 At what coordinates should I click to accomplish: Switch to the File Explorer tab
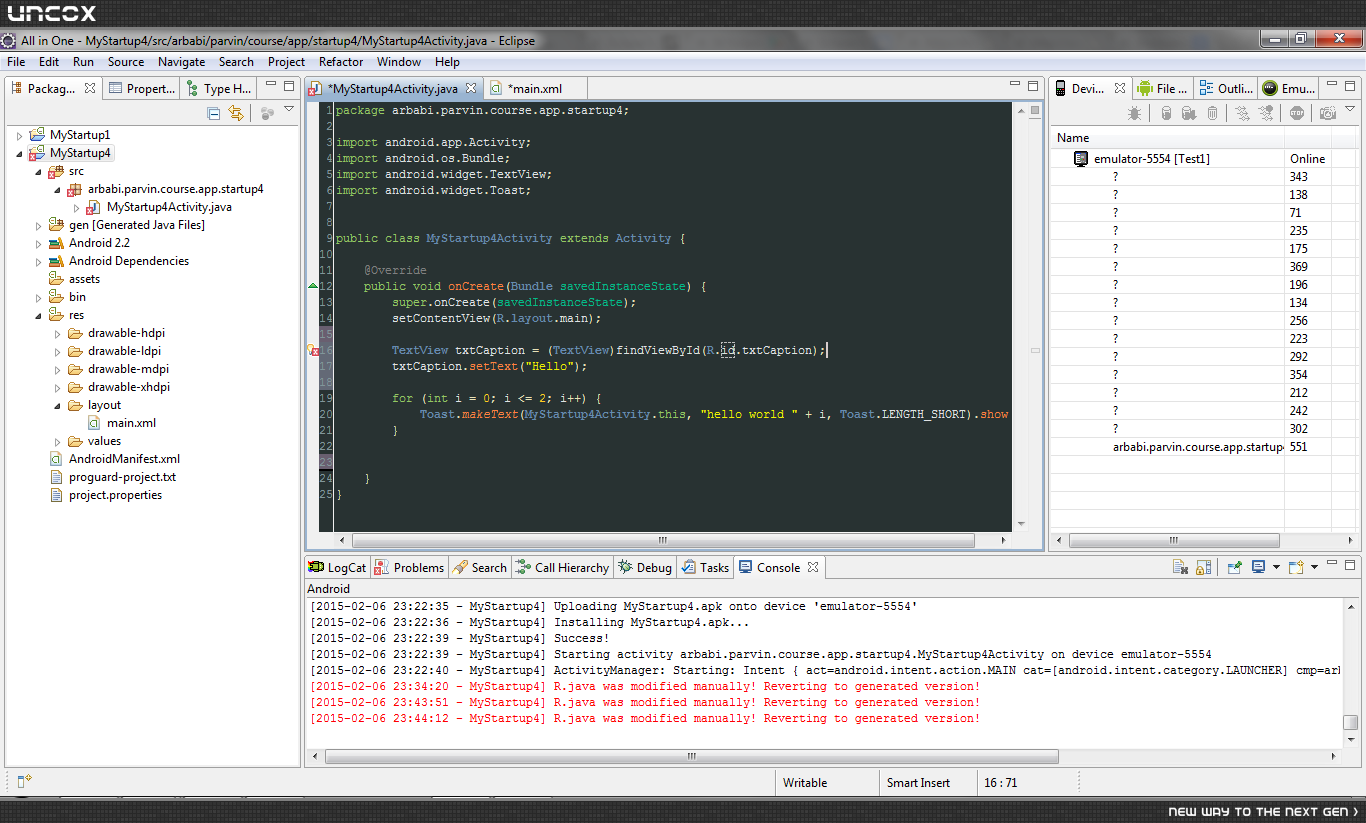1163,88
